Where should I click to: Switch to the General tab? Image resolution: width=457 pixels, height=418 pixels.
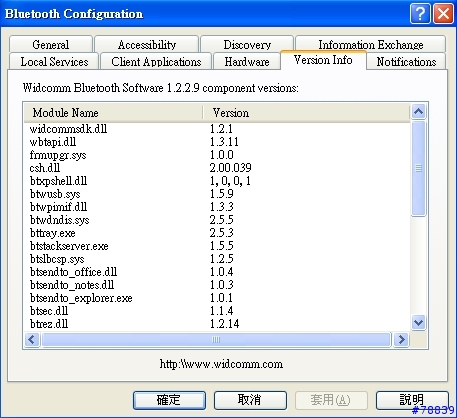51,44
